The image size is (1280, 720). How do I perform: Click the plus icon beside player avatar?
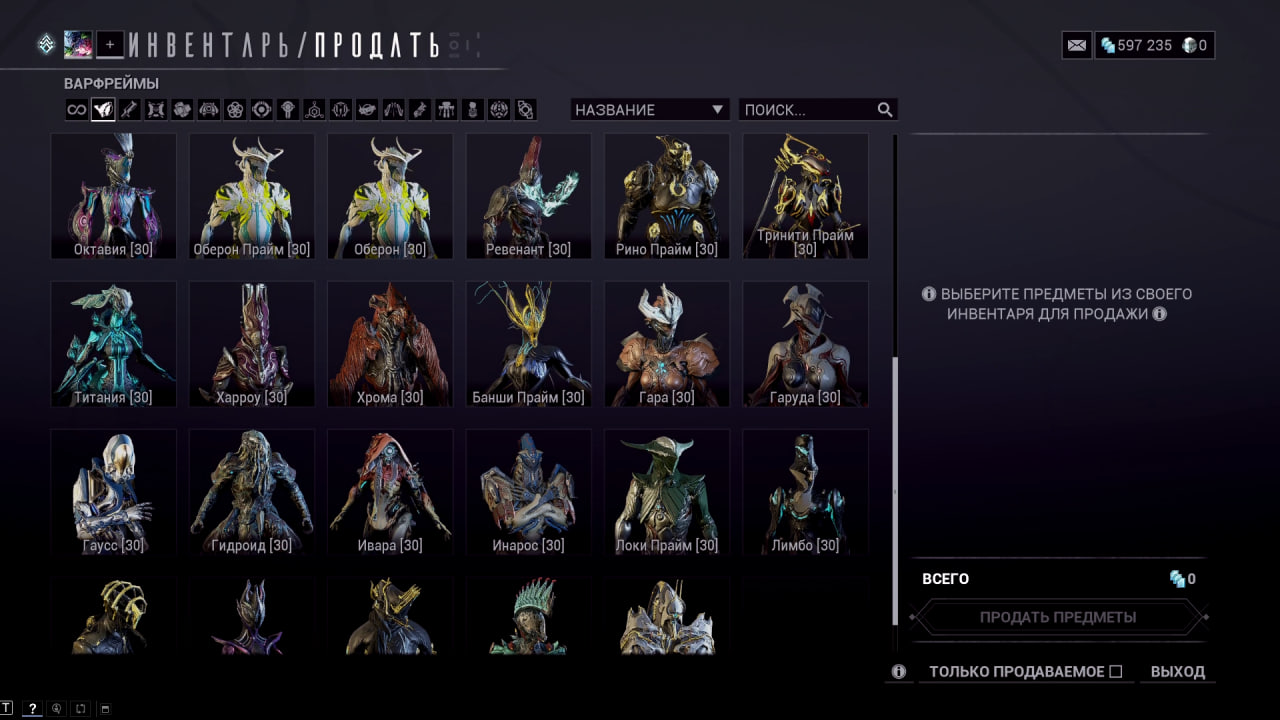pyautogui.click(x=110, y=44)
